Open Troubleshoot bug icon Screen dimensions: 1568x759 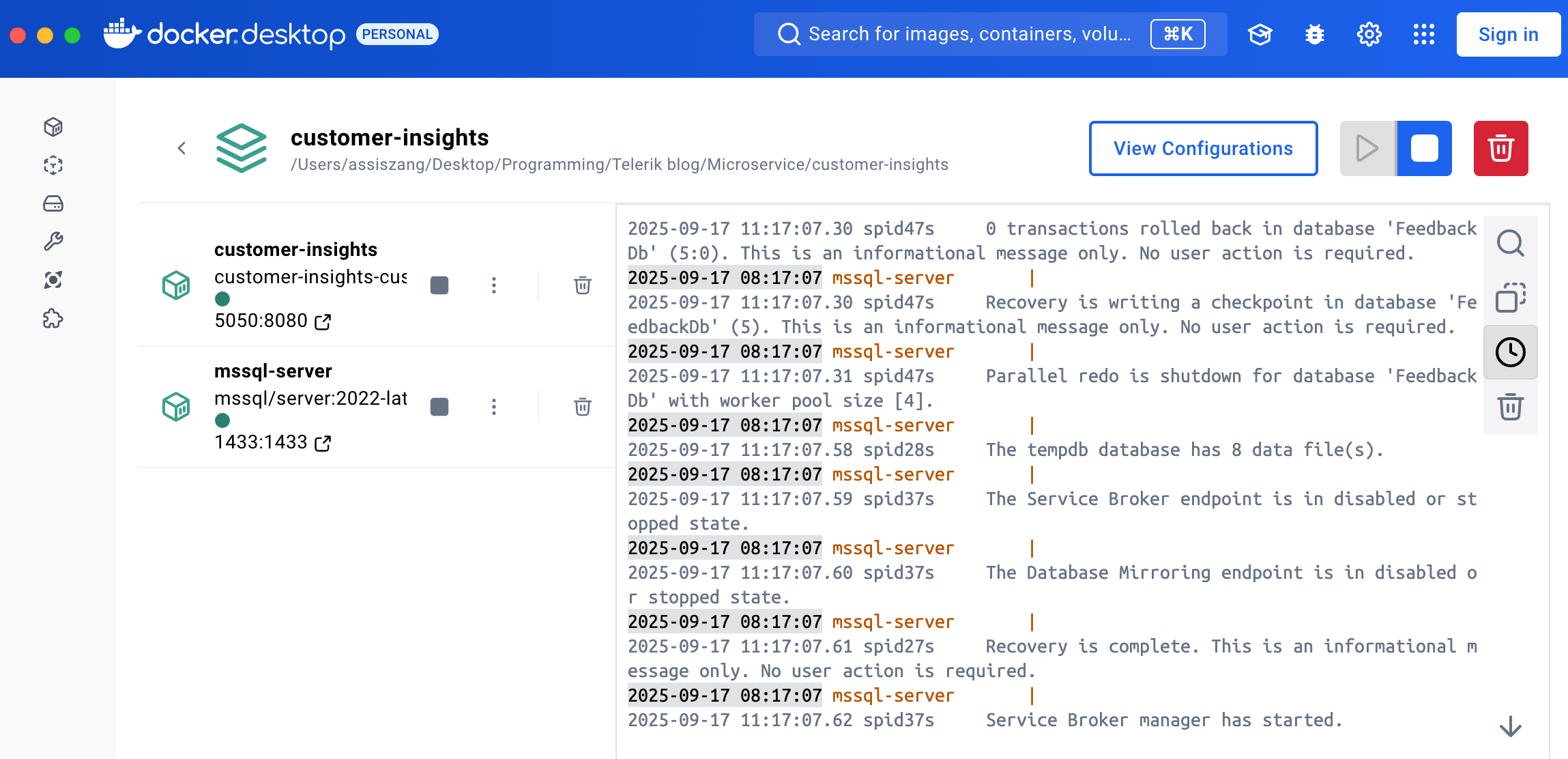click(1314, 34)
